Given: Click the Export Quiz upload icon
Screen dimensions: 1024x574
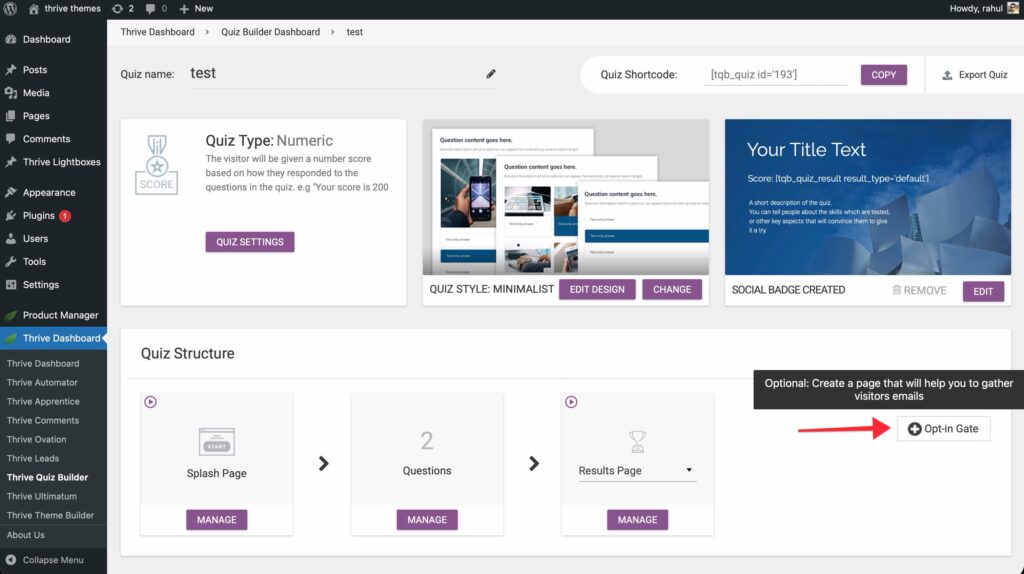Looking at the screenshot, I should 947,75.
